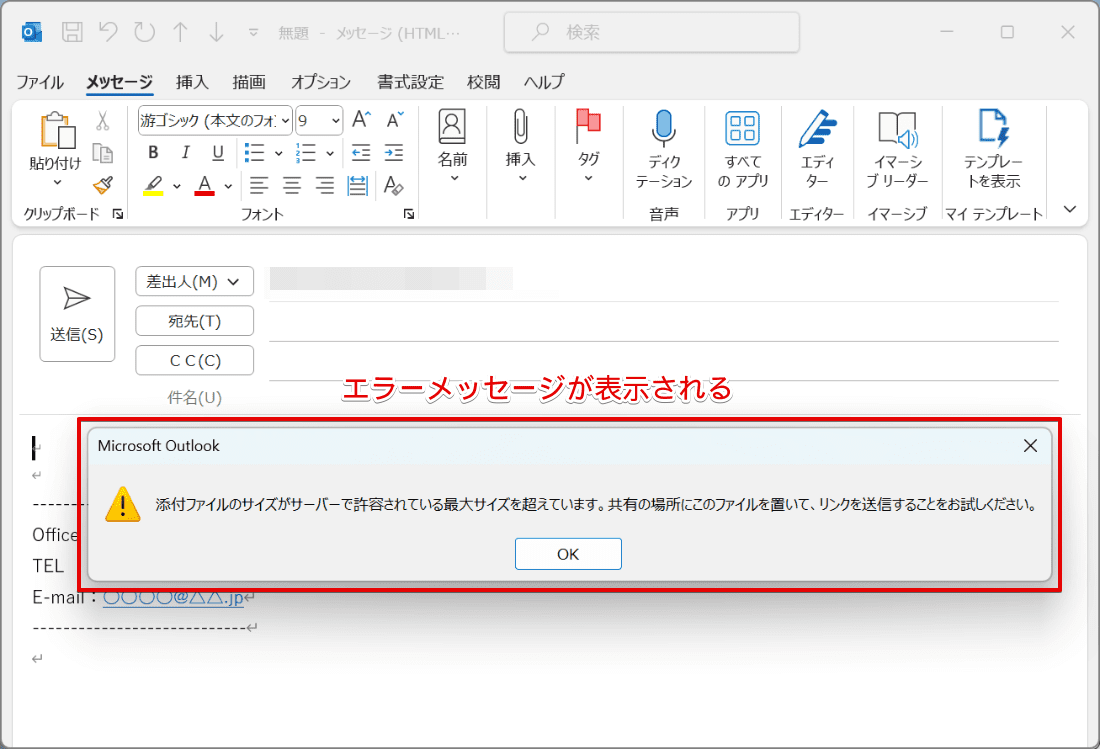Click the Paste (貼り付け) clipboard icon
Viewport: 1100px width, 749px height.
coord(57,130)
